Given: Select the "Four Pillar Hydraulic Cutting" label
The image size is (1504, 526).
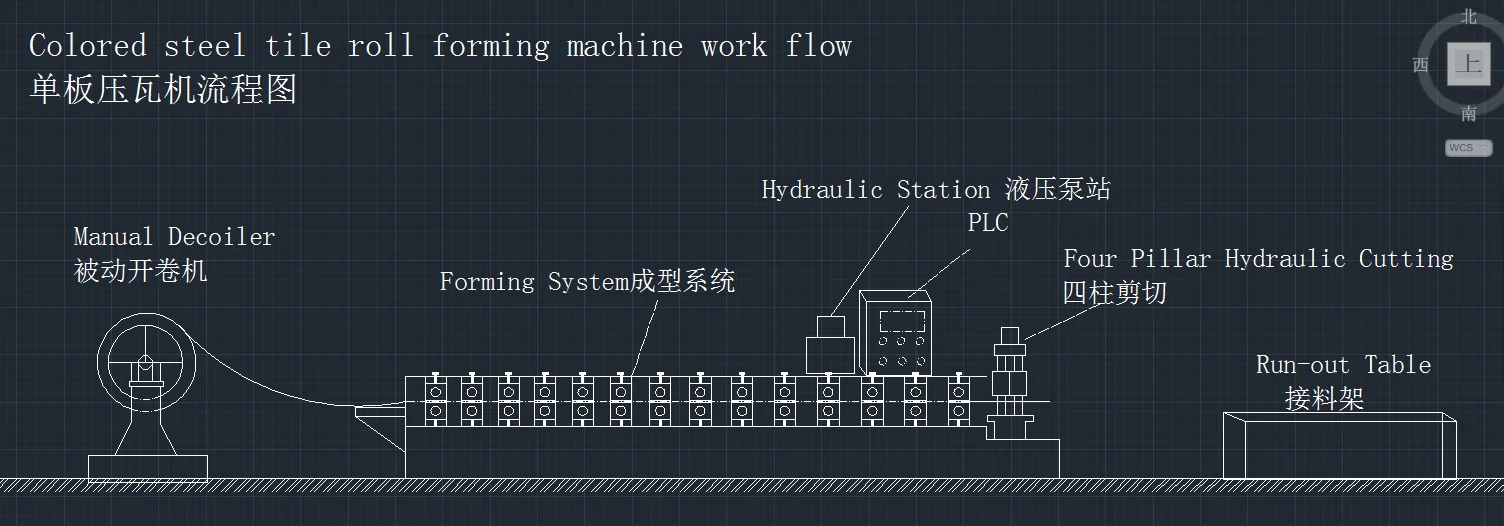Looking at the screenshot, I should click(x=1258, y=259).
